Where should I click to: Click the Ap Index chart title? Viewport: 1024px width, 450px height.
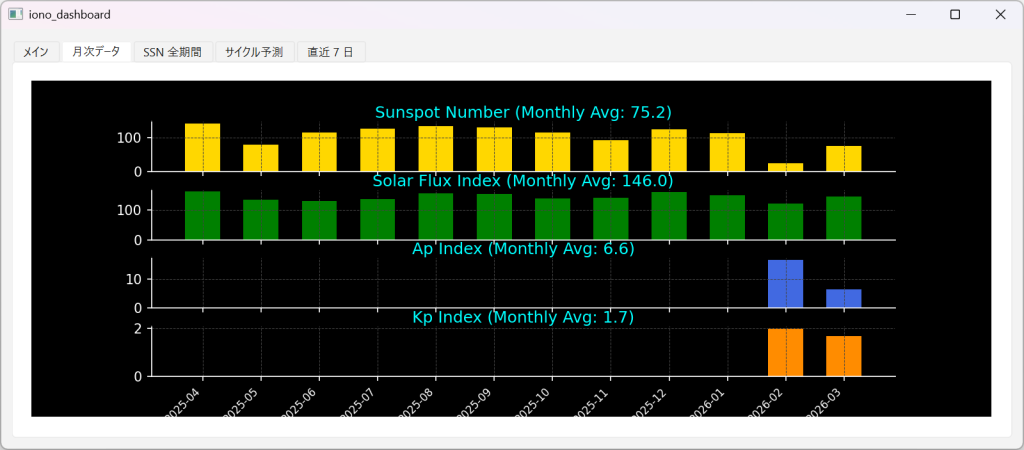tap(523, 249)
